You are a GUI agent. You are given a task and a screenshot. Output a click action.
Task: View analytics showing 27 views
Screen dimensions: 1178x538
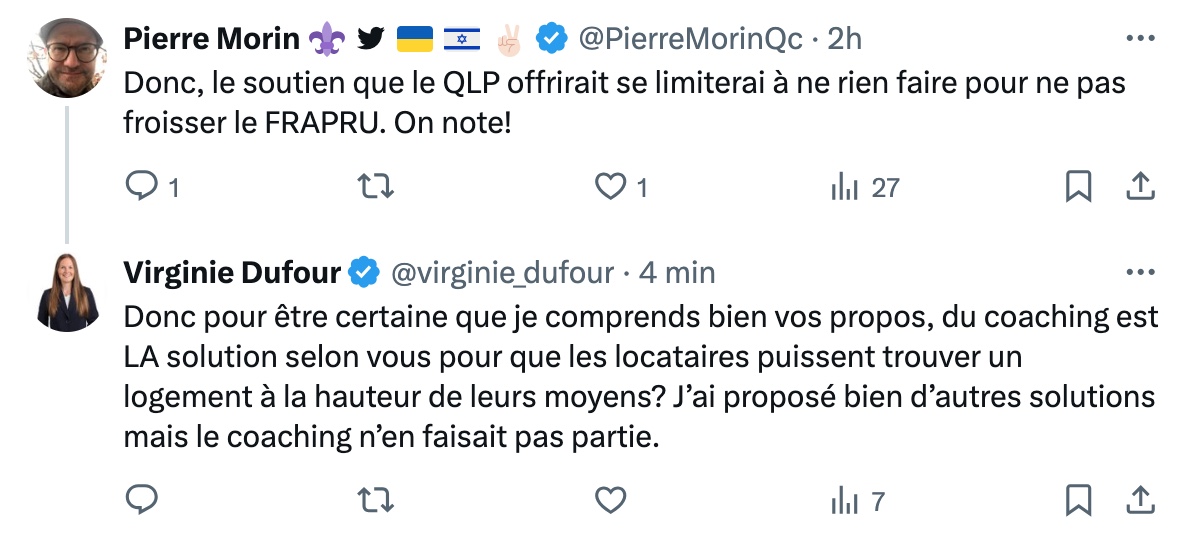tap(865, 187)
